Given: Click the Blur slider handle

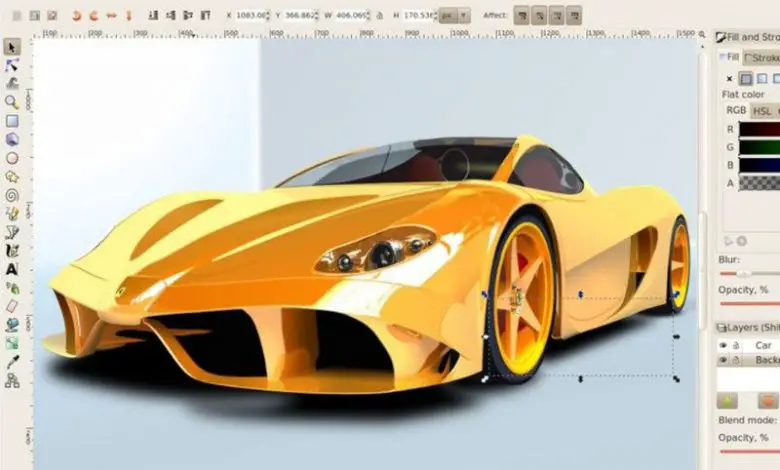Looking at the screenshot, I should (743, 274).
